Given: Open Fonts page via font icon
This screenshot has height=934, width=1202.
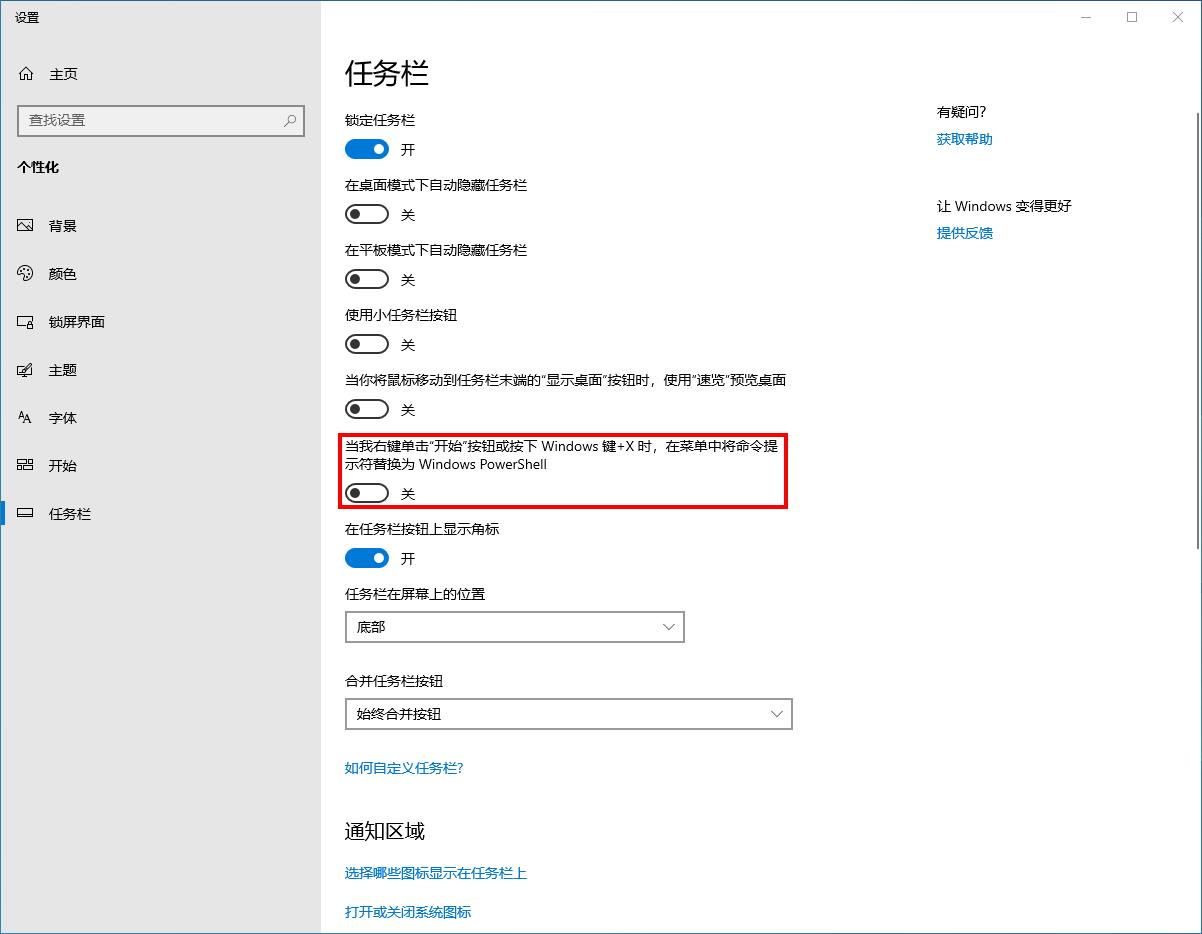Looking at the screenshot, I should pyautogui.click(x=26, y=418).
